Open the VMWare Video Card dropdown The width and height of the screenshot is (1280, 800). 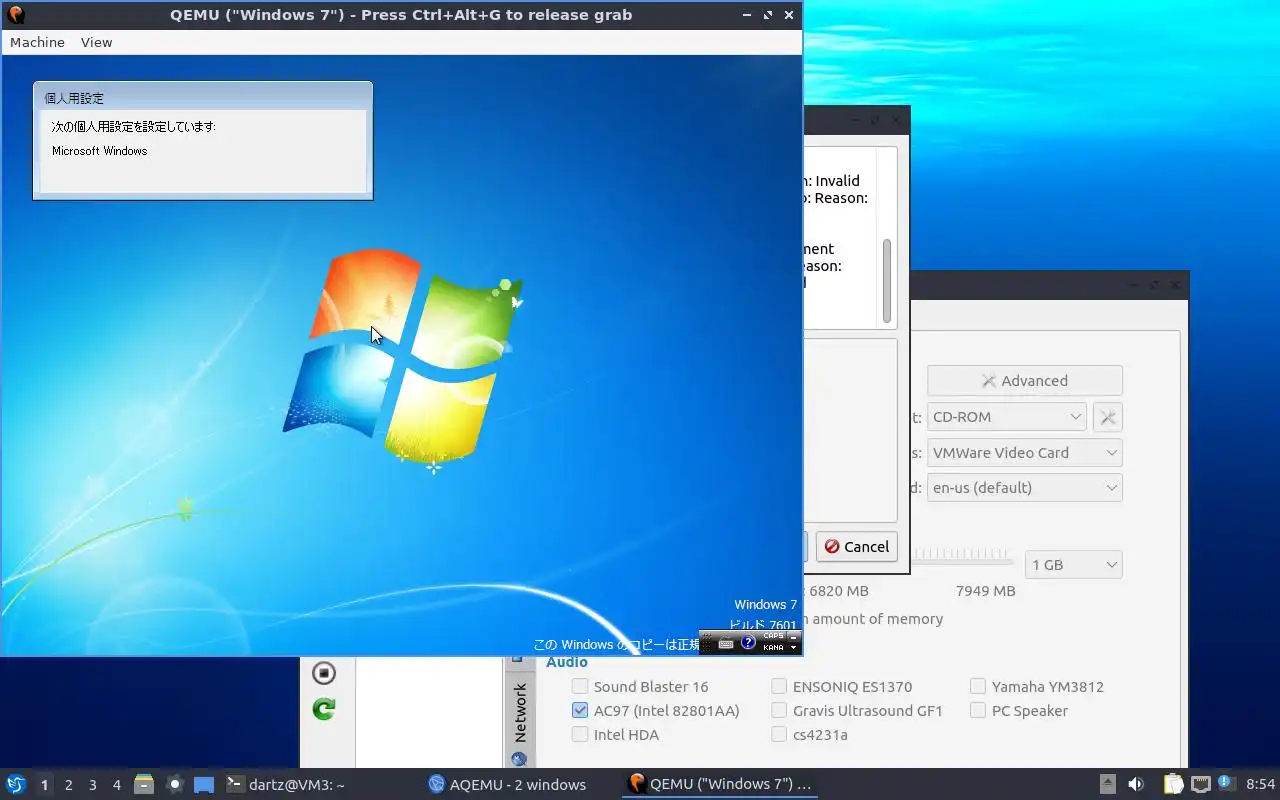pos(1024,453)
